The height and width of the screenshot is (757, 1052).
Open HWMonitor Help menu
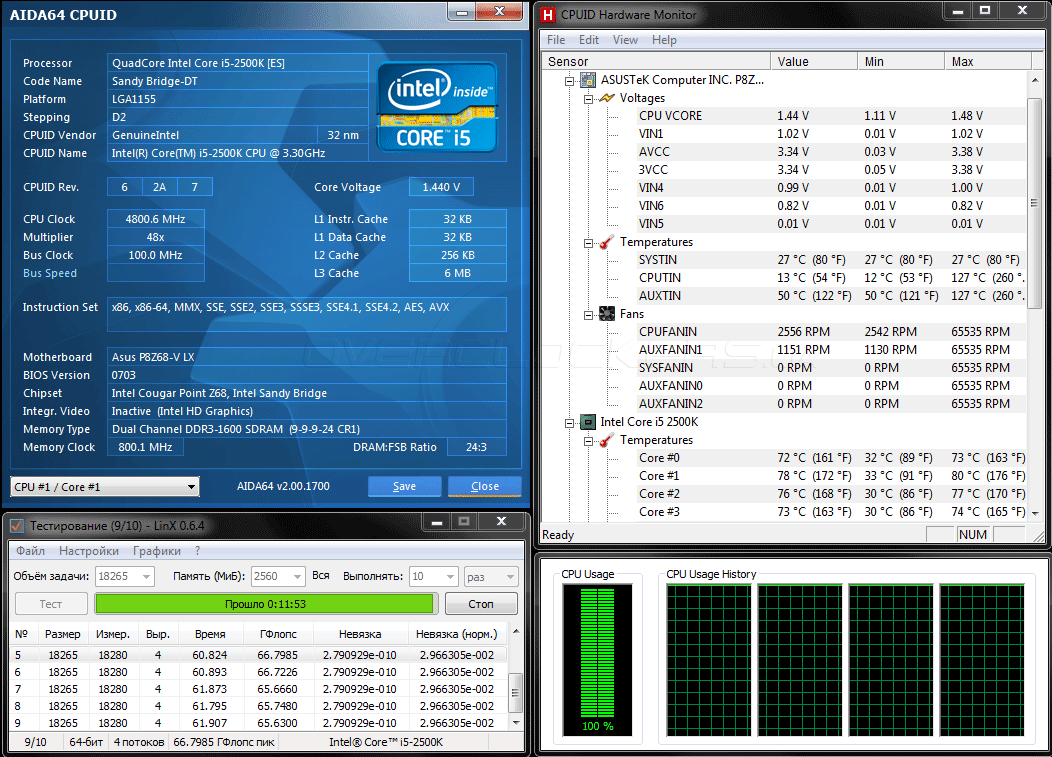[x=664, y=40]
